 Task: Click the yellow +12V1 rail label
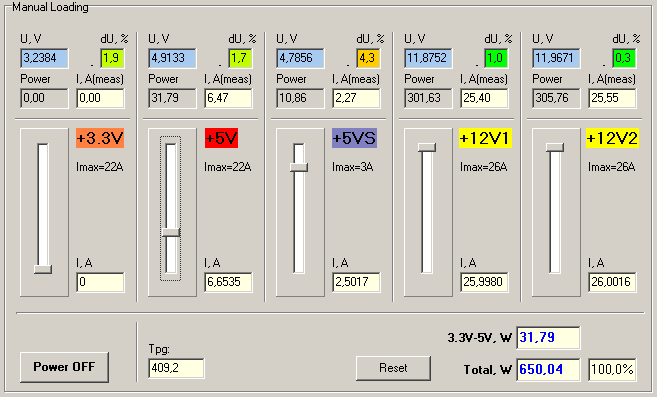tap(485, 138)
